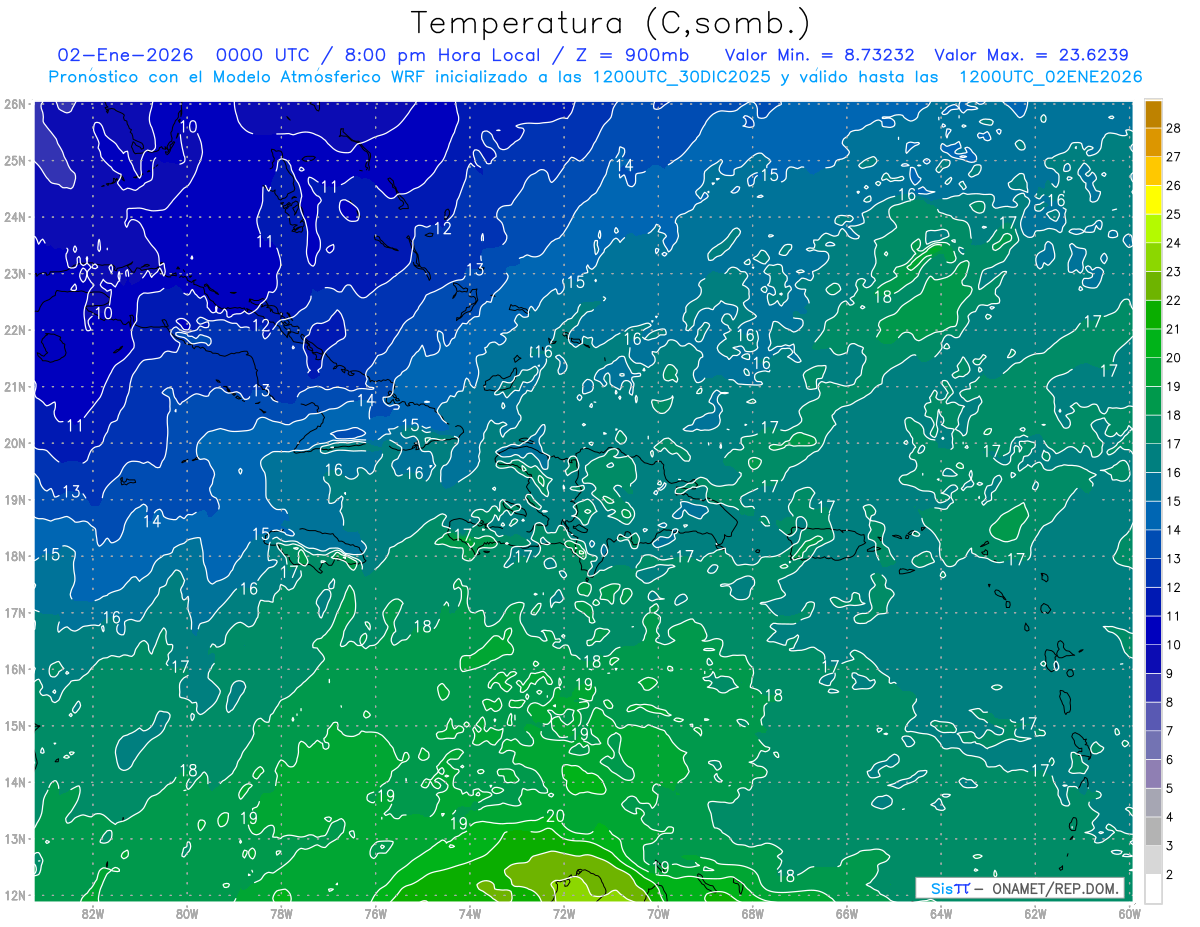This screenshot has width=1200, height=927.
Task: Click color scale label "21"
Action: (x=1173, y=329)
